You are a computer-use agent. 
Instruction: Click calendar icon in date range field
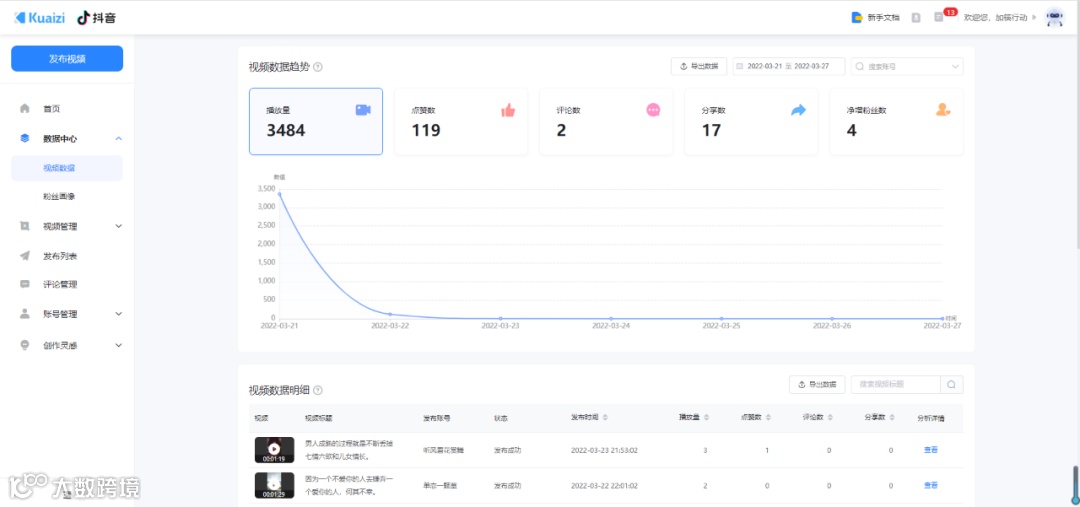point(740,67)
